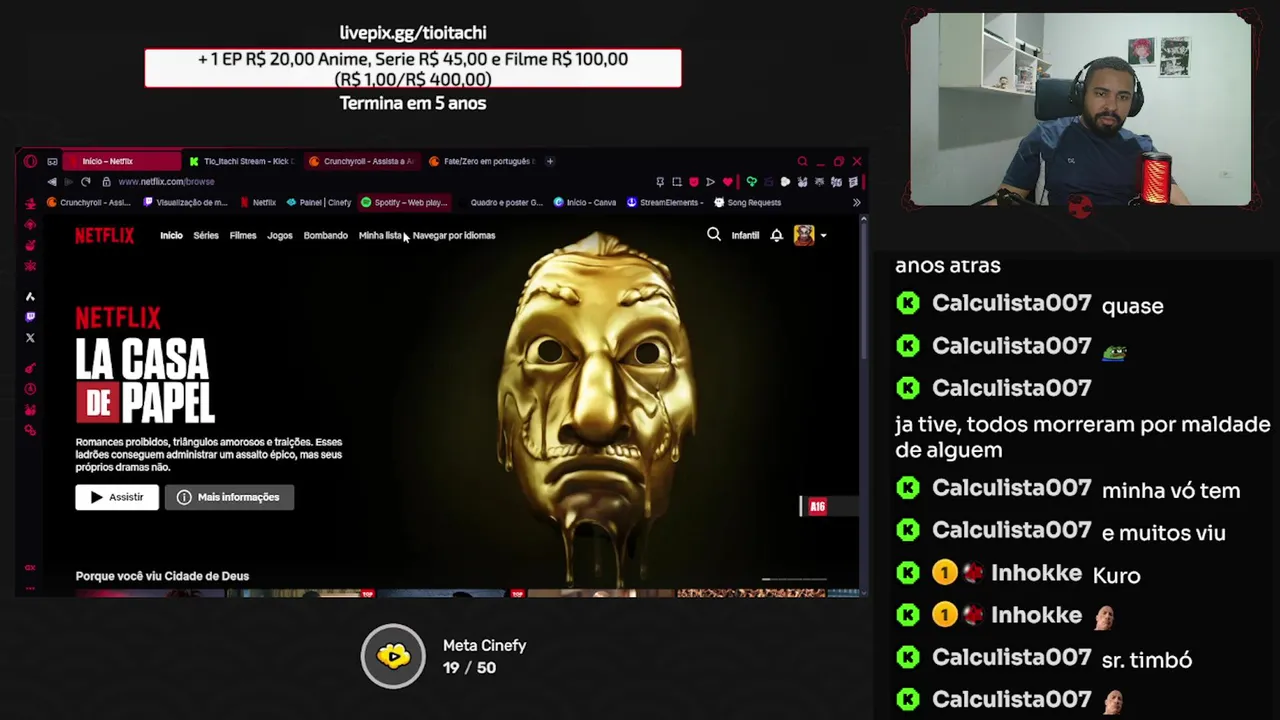Image resolution: width=1280 pixels, height=720 pixels.
Task: Open Painel | Cinefy bookmark
Action: [x=319, y=203]
